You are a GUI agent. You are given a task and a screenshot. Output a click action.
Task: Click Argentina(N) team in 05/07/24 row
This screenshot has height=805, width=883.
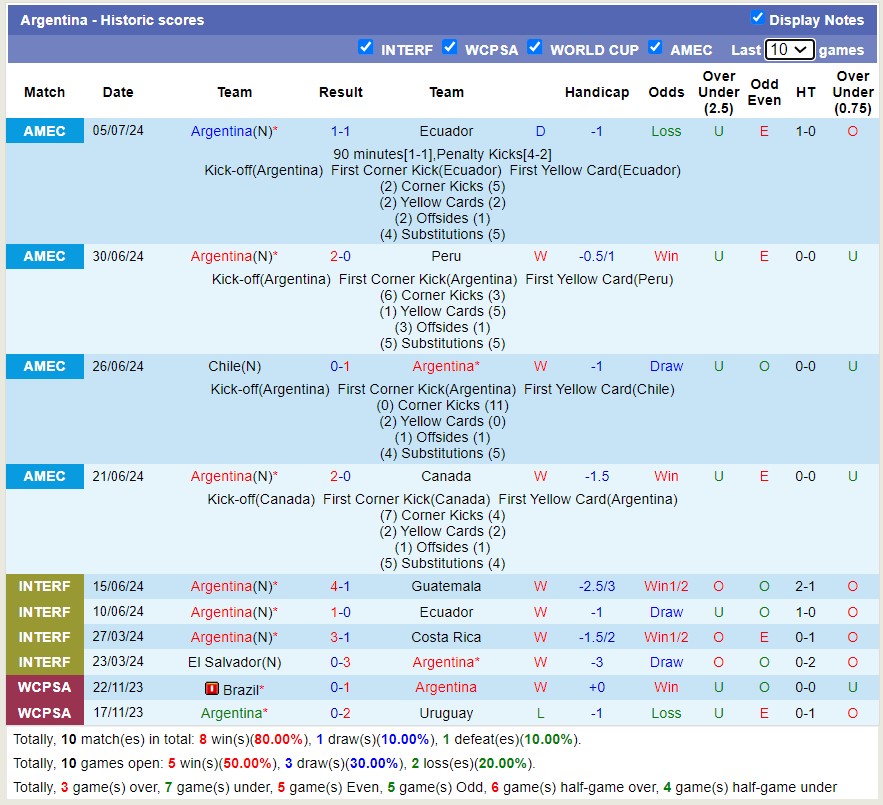click(x=234, y=131)
